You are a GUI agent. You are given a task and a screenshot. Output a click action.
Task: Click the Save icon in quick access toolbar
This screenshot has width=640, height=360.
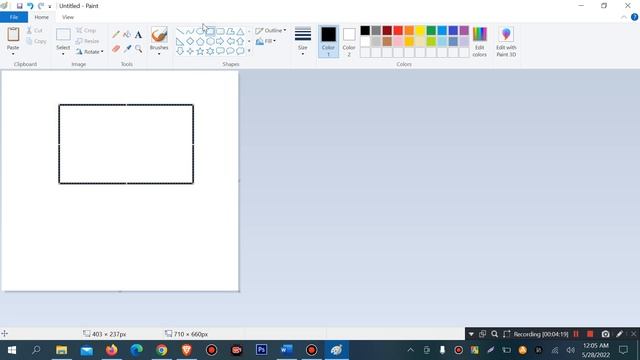(19, 6)
